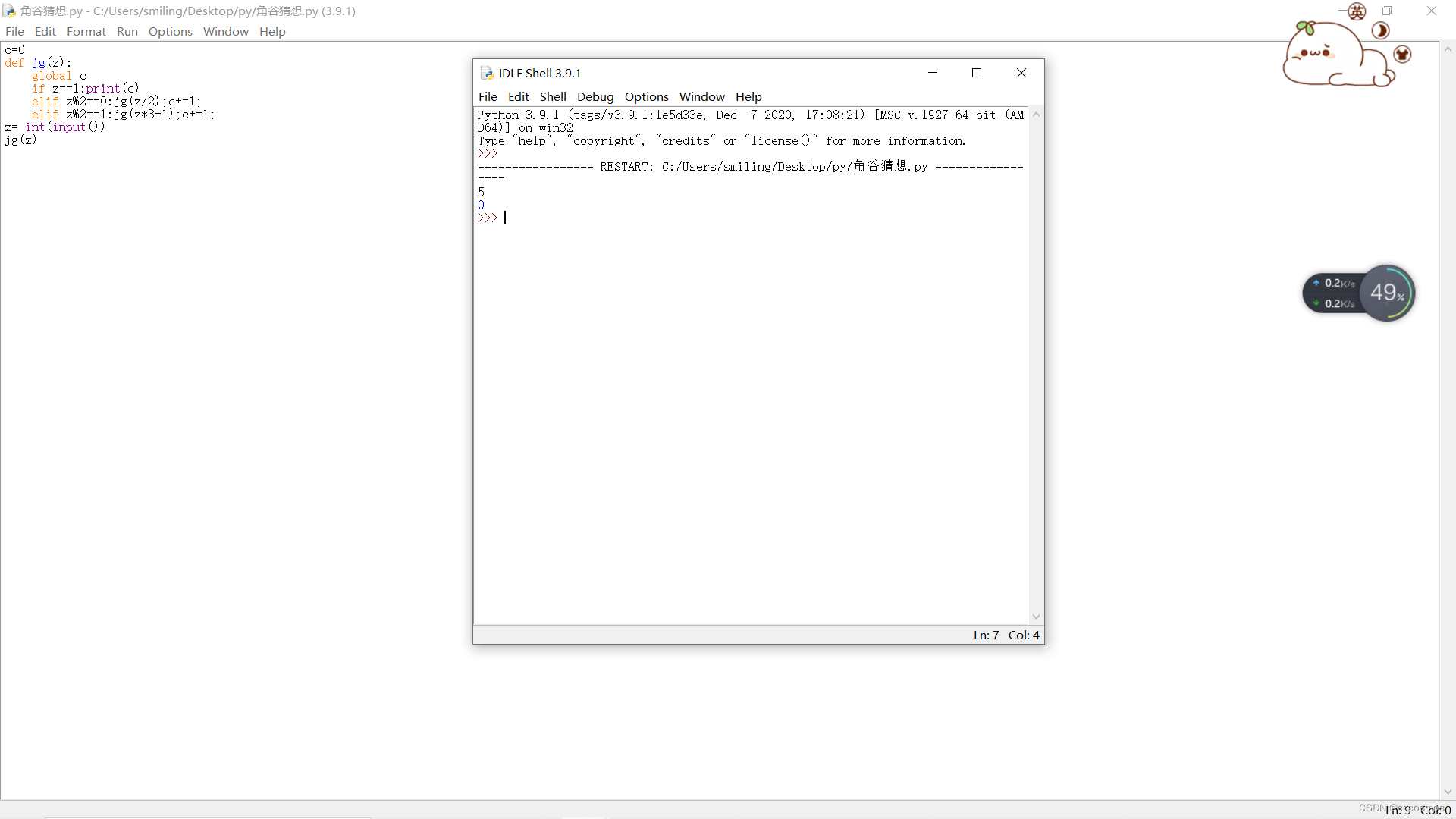Open Debug menu in IDLE Shell
The width and height of the screenshot is (1456, 819).
pos(595,96)
